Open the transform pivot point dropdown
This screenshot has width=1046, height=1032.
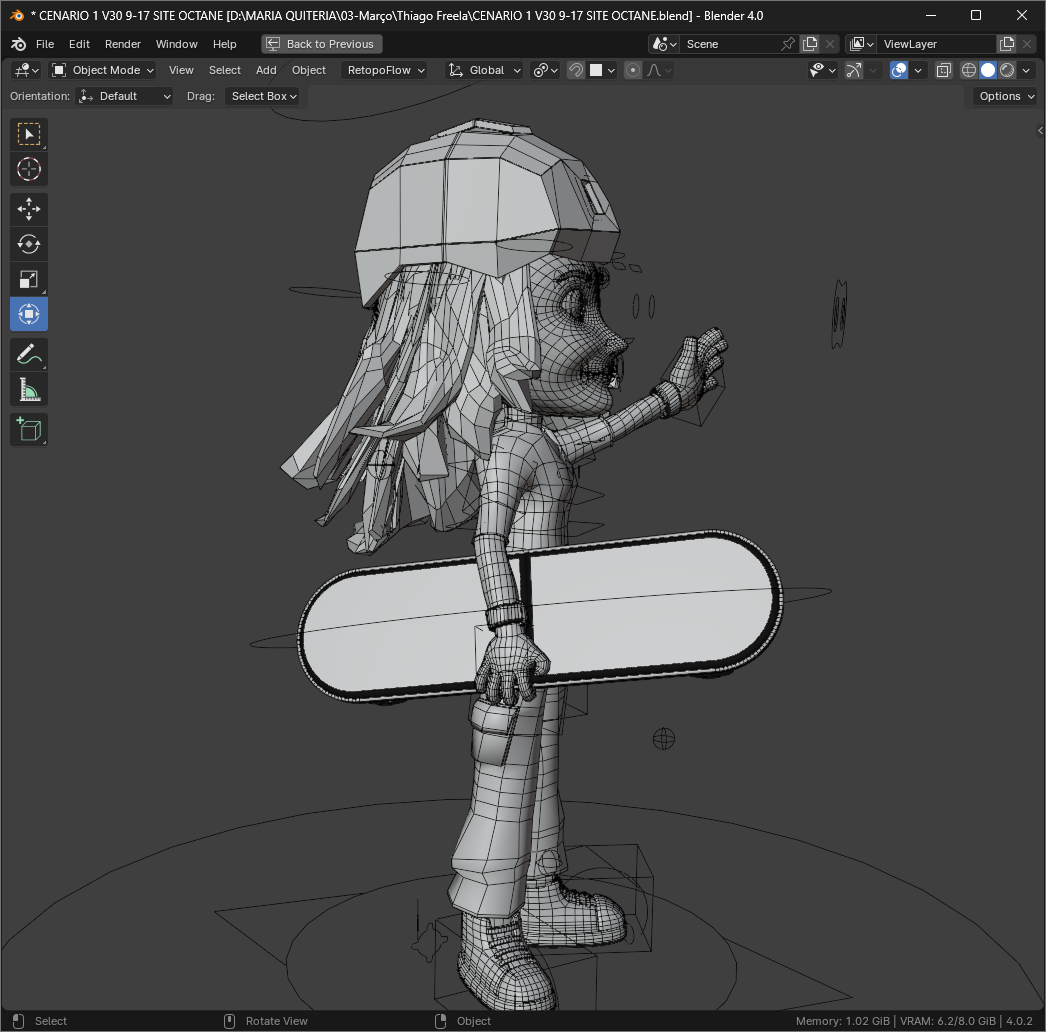click(546, 70)
